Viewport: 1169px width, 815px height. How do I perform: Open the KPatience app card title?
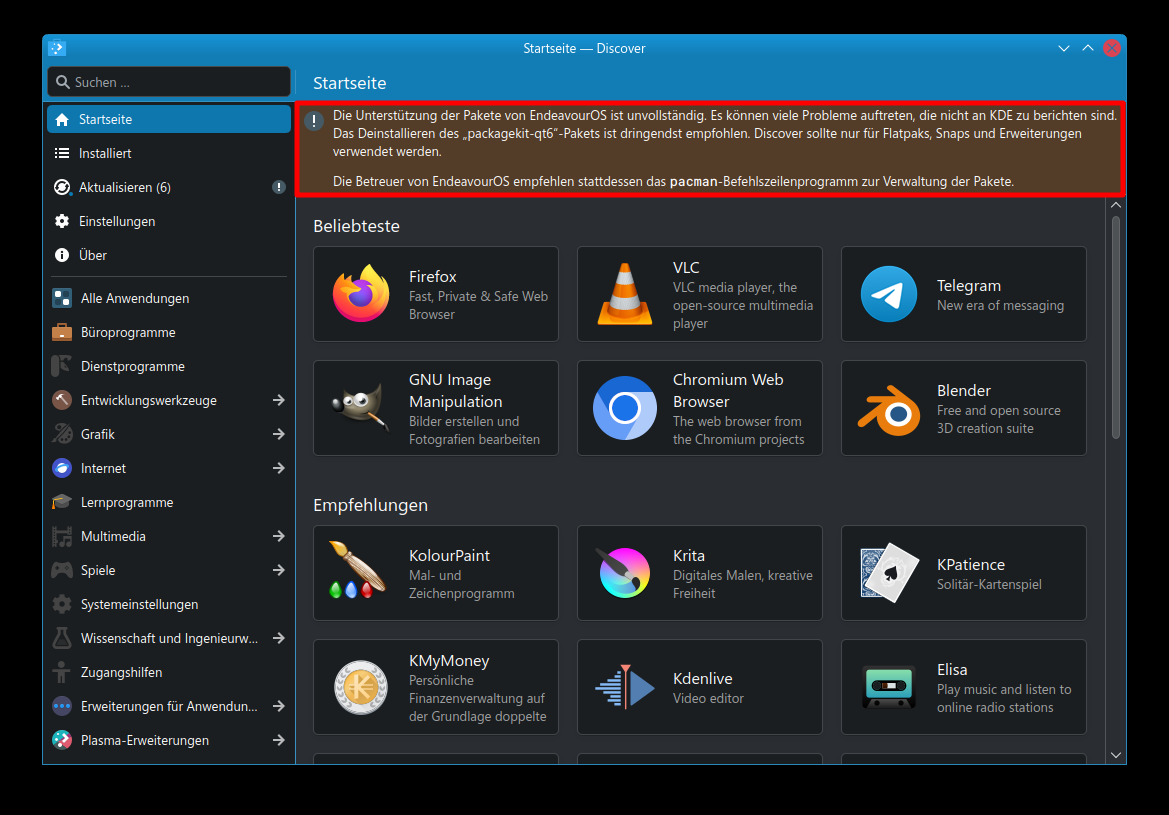coord(971,564)
